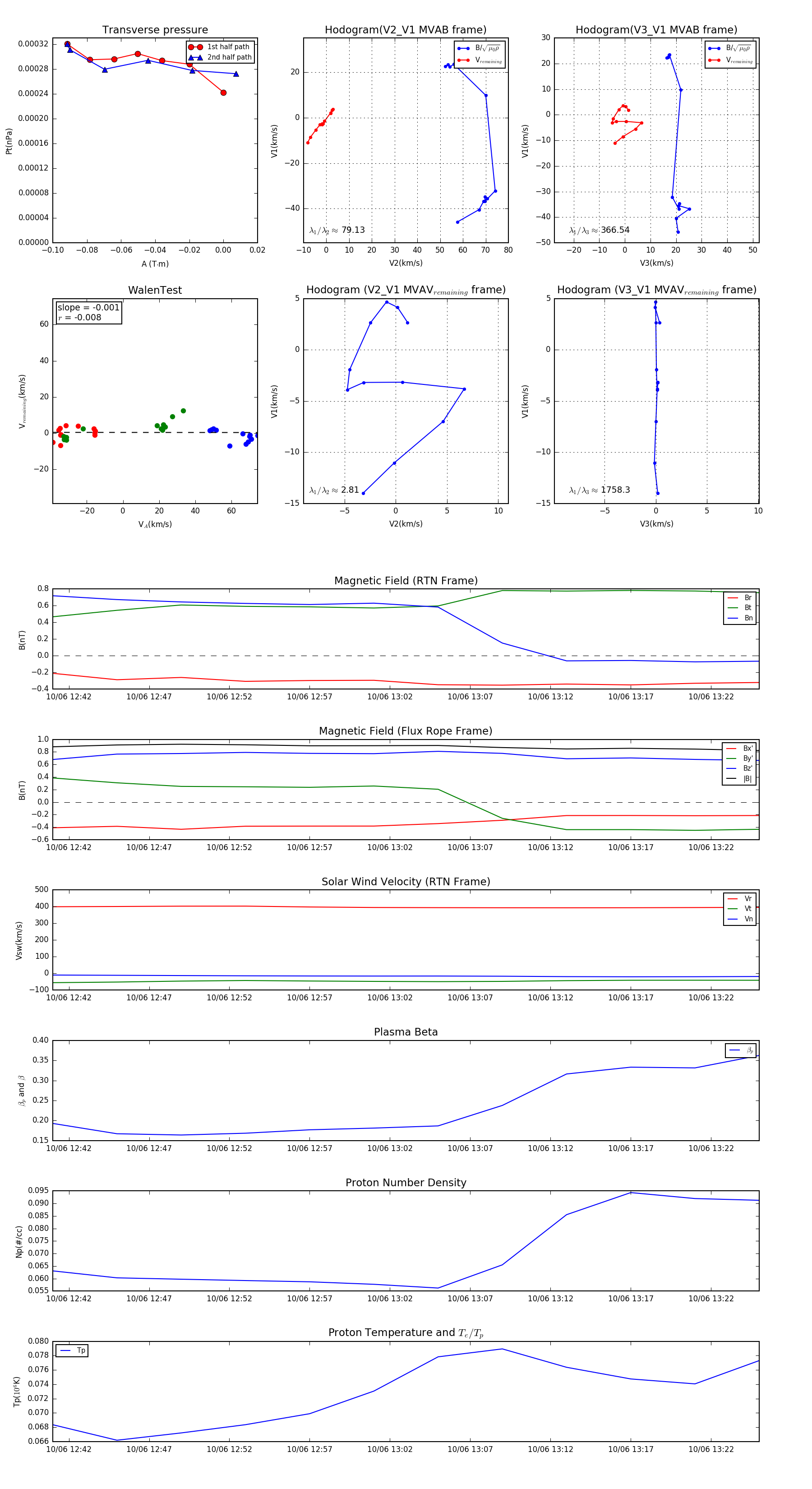The width and height of the screenshot is (812, 1489).
Task: Click the 'Vt' legend entry
Action: 740,909
